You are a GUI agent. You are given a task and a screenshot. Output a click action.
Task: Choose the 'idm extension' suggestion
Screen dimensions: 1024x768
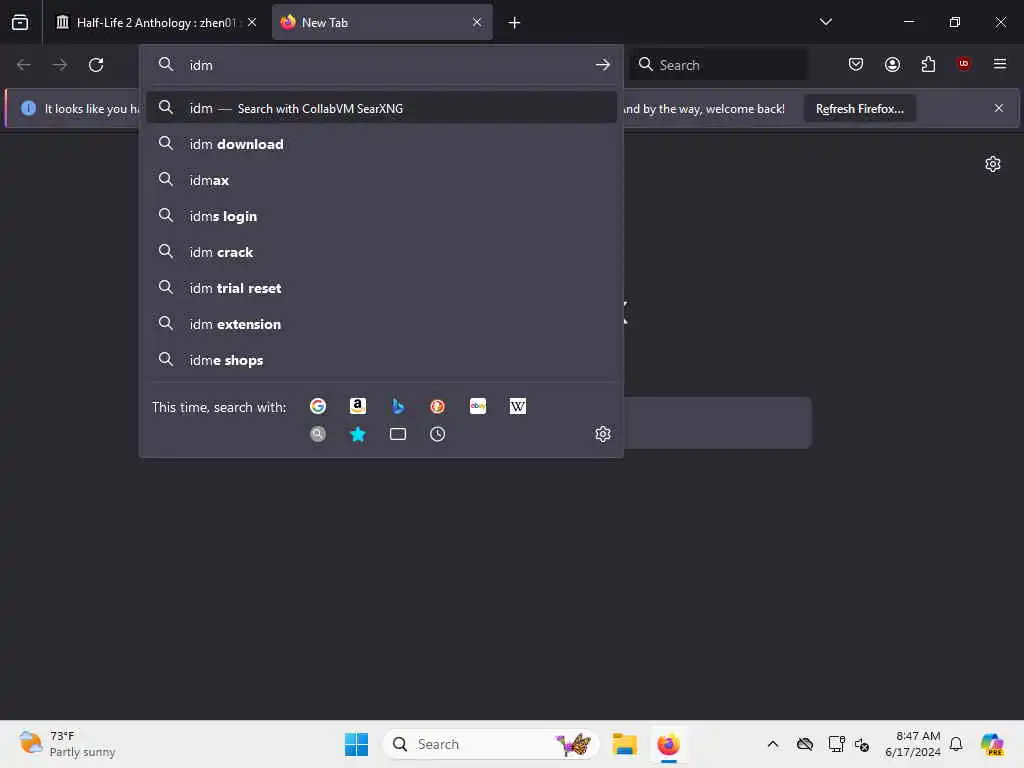click(381, 324)
